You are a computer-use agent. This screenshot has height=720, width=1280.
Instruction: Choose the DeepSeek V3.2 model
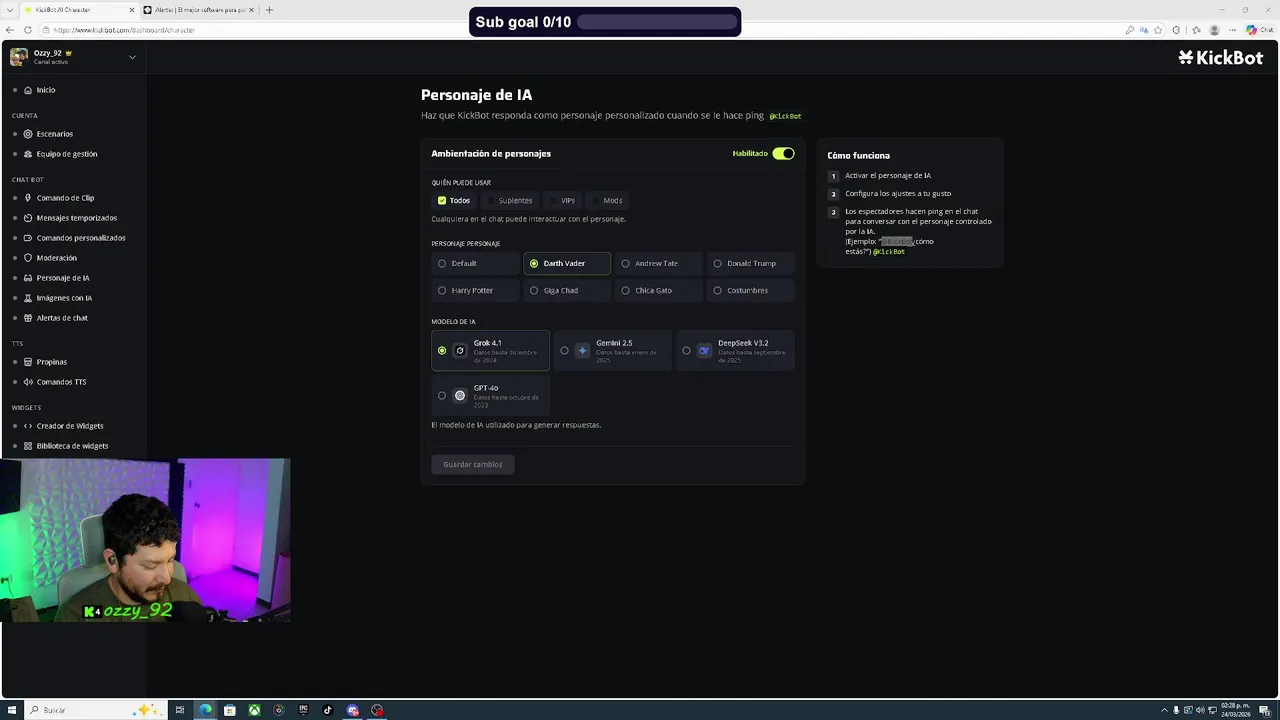click(x=735, y=350)
